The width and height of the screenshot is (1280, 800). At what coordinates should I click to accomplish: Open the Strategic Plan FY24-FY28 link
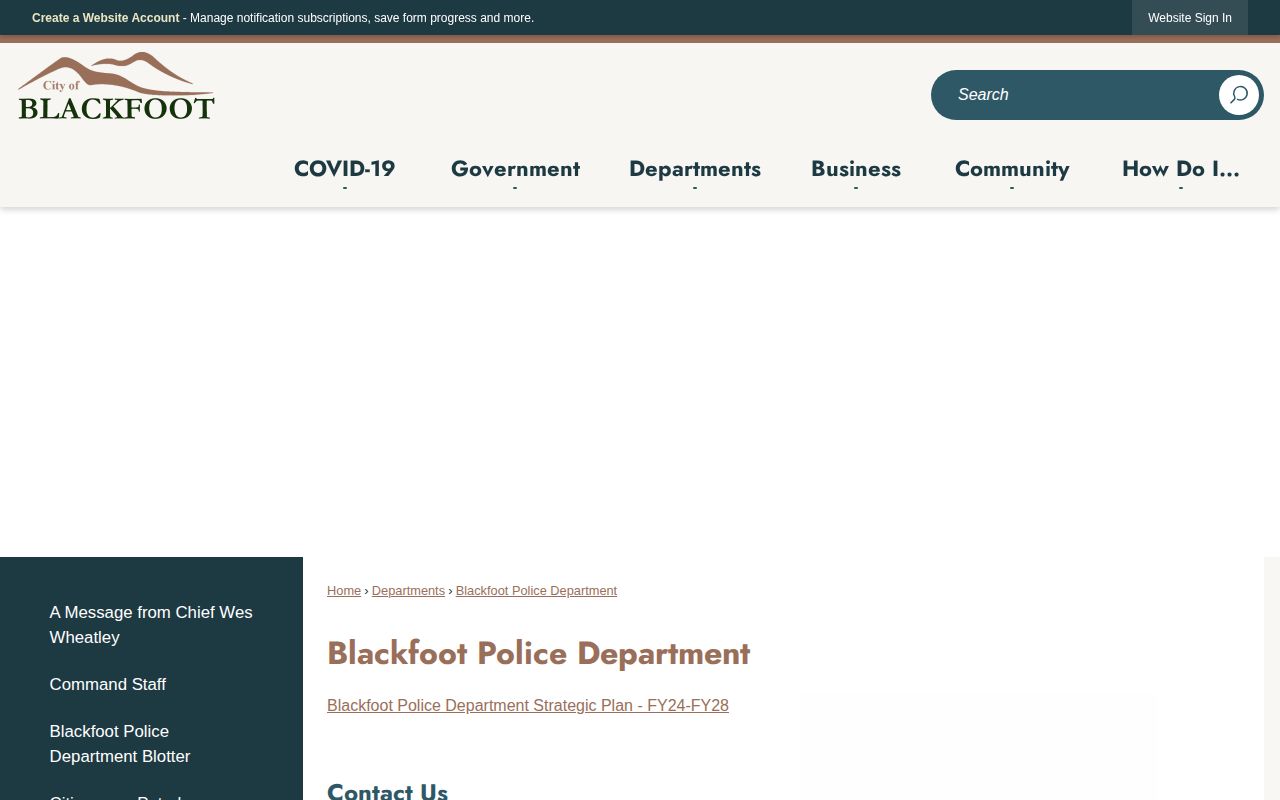coord(528,706)
